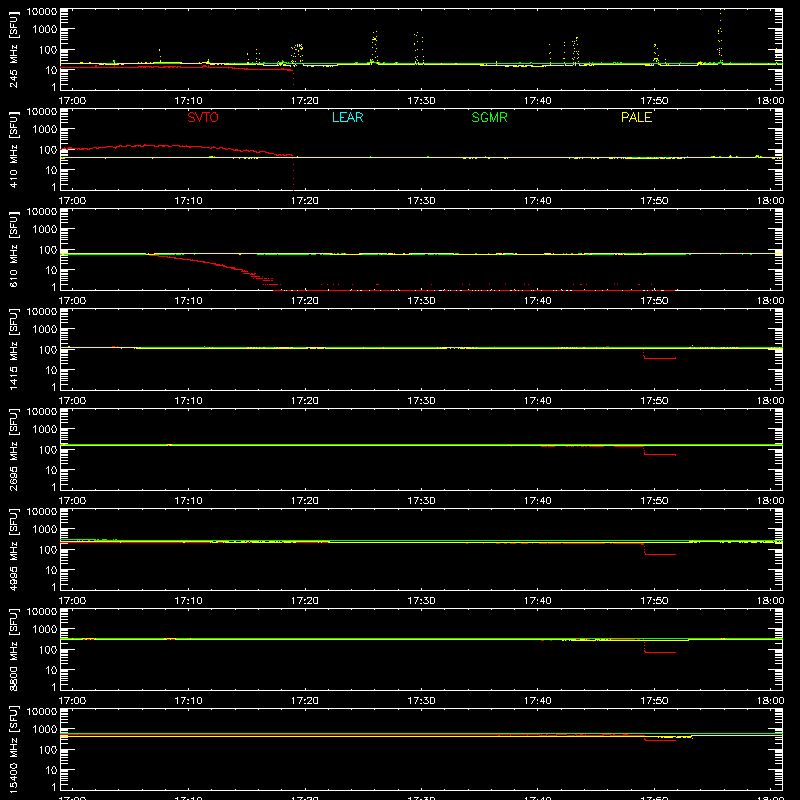Click the cyan LEAR station legend label
This screenshot has height=800, width=800.
[347, 117]
